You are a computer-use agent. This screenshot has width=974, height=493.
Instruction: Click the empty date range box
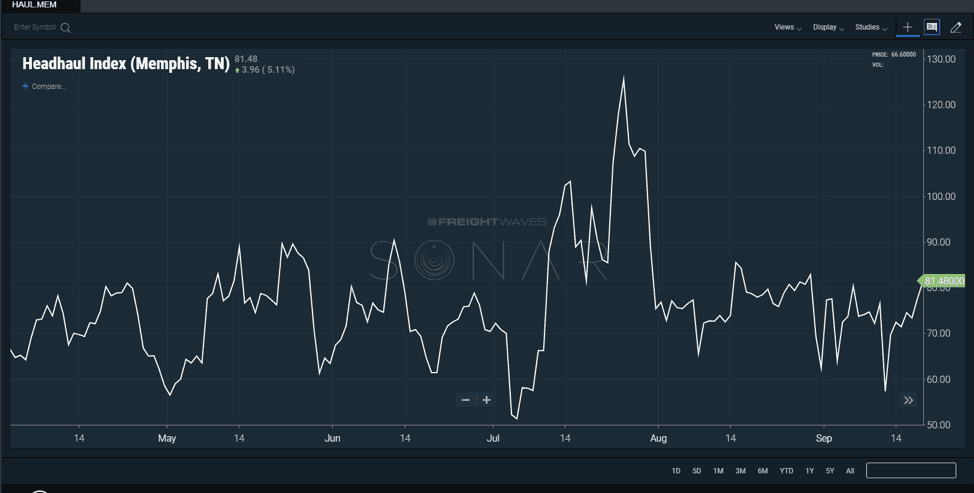[x=910, y=471]
